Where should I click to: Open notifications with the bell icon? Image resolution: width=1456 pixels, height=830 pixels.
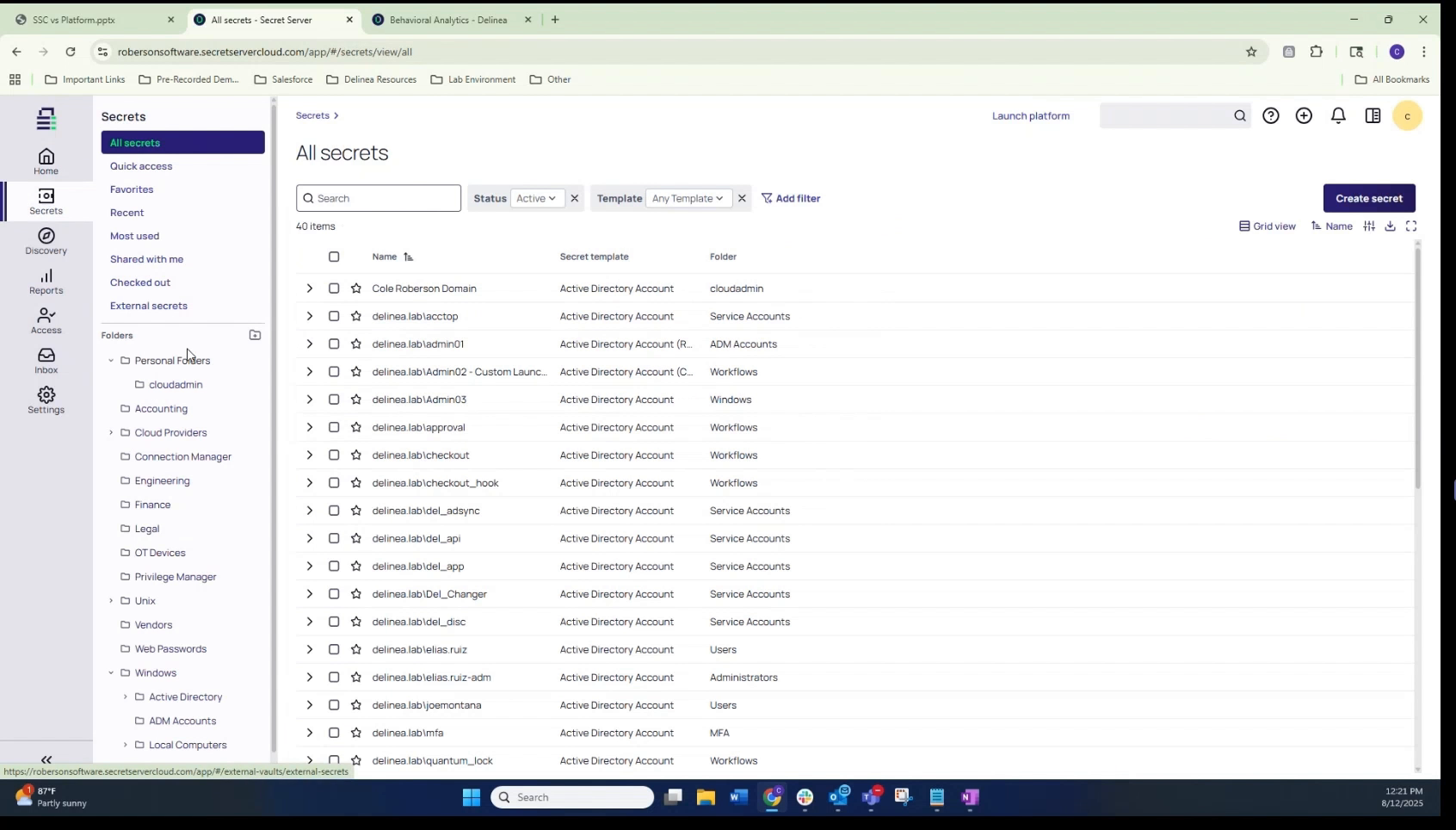click(x=1338, y=115)
